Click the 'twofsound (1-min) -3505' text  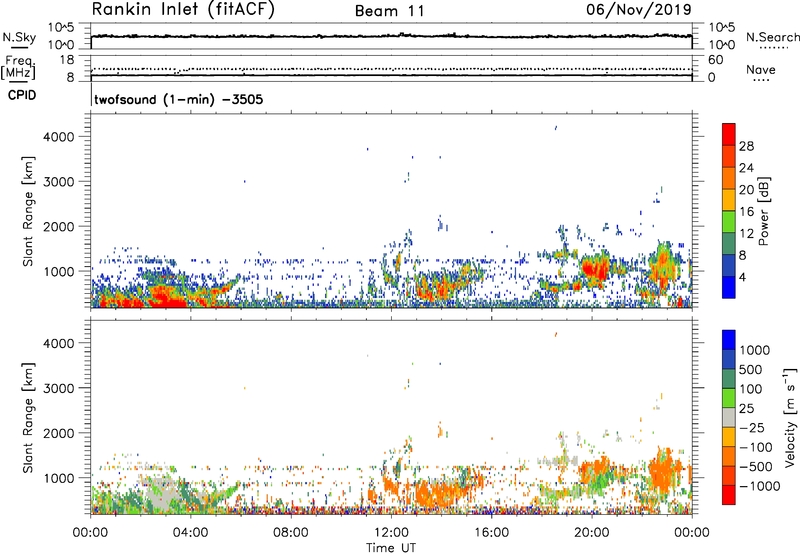pyautogui.click(x=179, y=99)
